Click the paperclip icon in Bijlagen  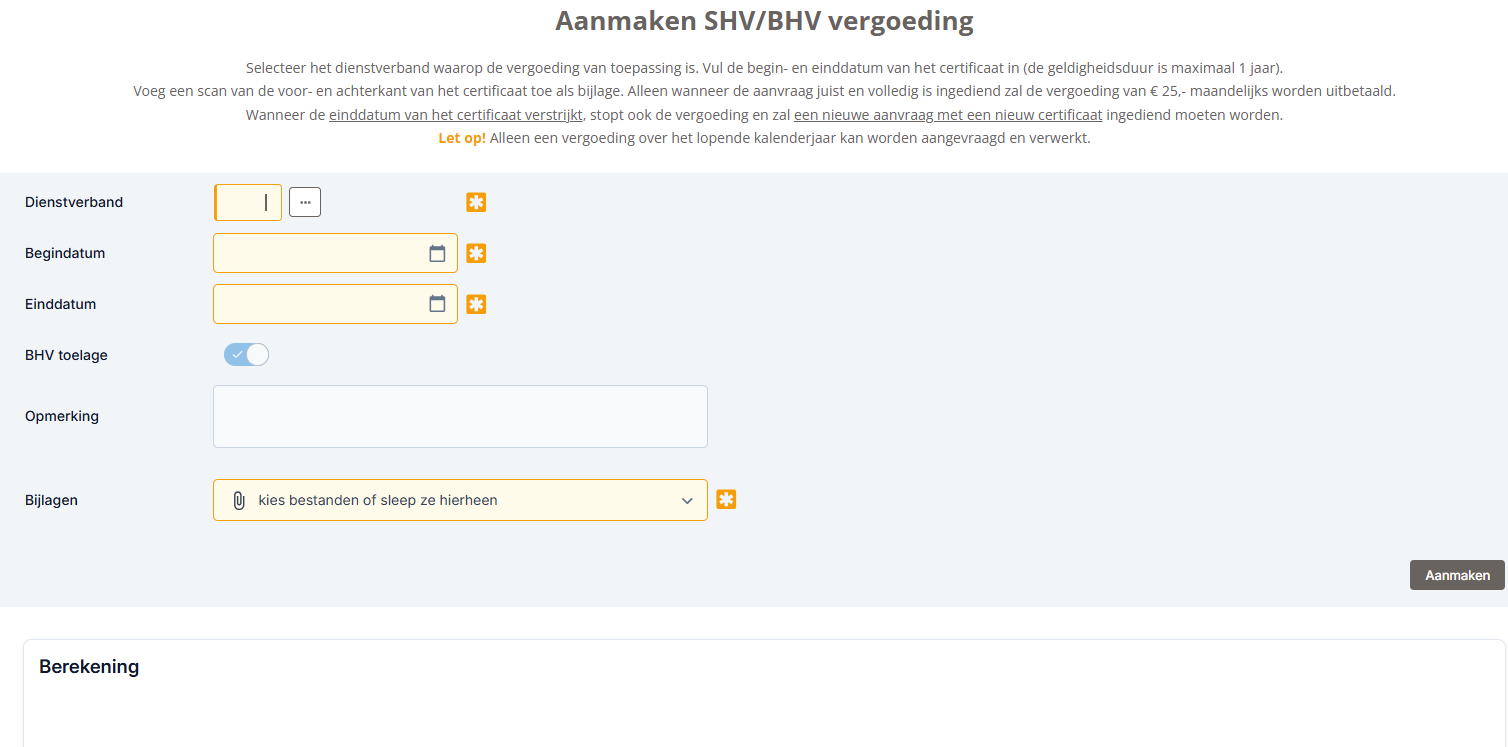239,500
